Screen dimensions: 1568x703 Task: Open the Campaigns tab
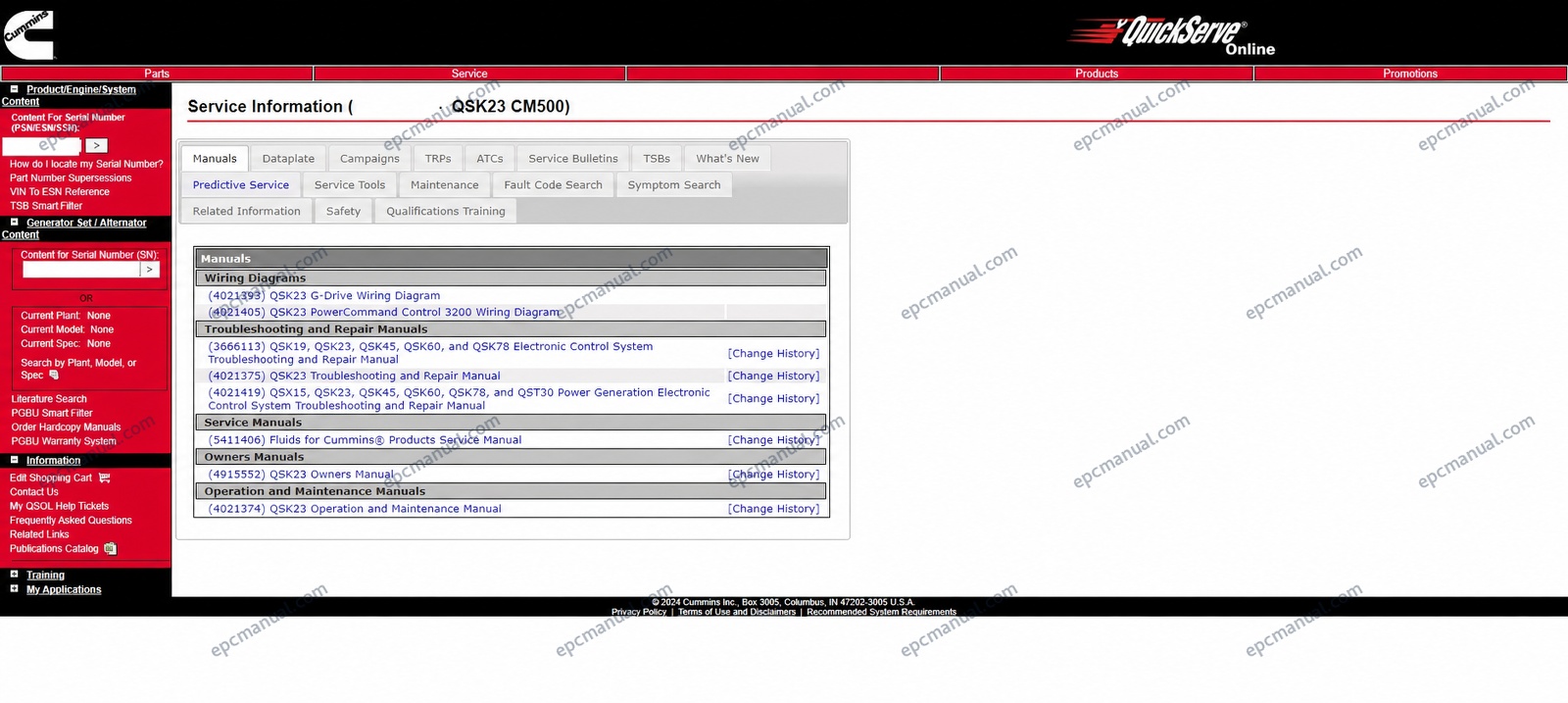point(369,158)
